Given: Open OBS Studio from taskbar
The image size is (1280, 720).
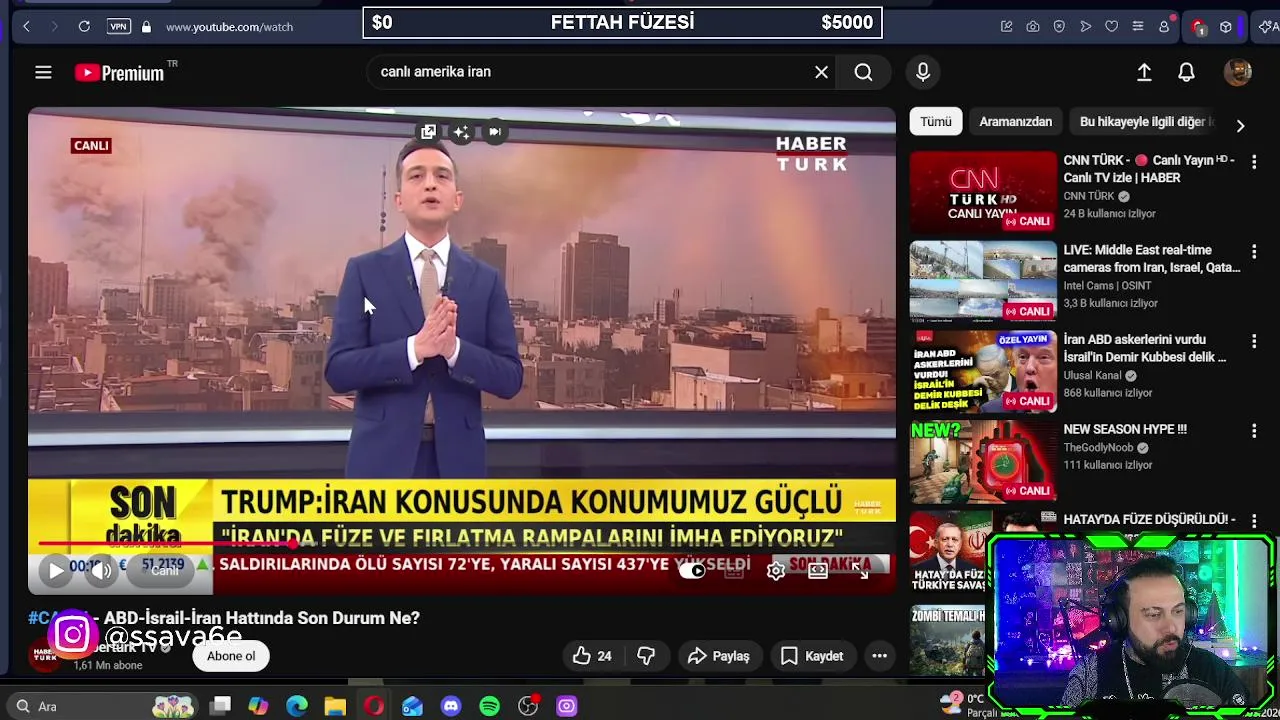Looking at the screenshot, I should point(528,706).
